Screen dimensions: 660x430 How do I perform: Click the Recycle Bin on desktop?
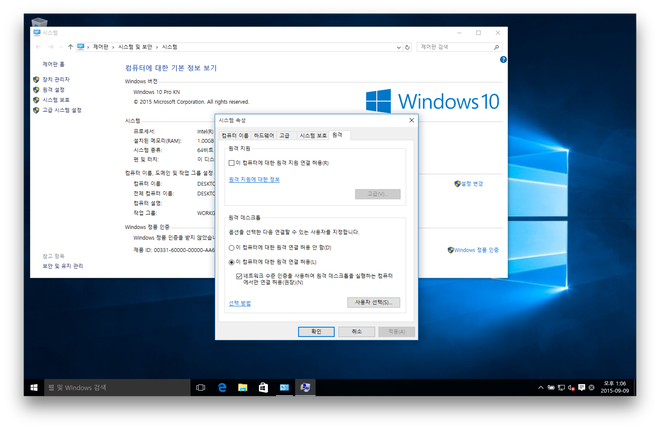pos(39,22)
